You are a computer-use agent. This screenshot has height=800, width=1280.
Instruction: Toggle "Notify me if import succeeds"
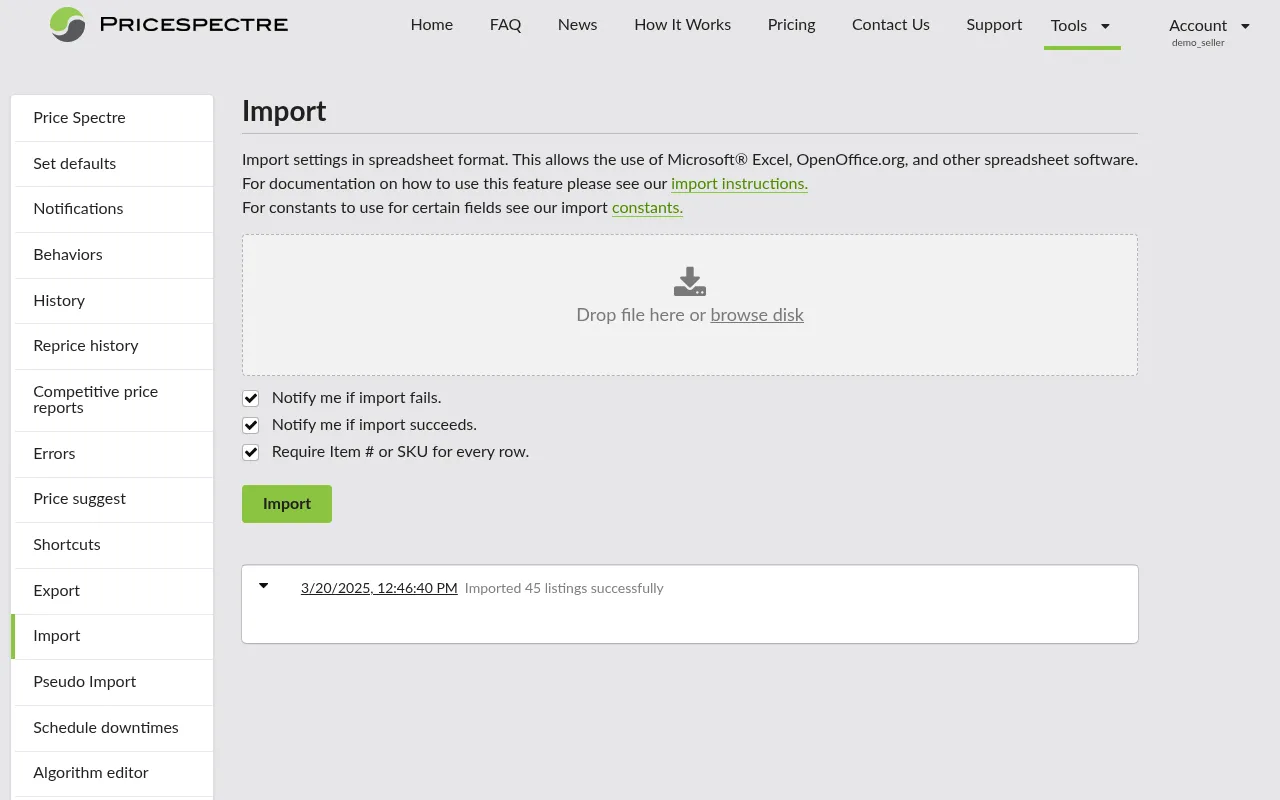(x=251, y=424)
